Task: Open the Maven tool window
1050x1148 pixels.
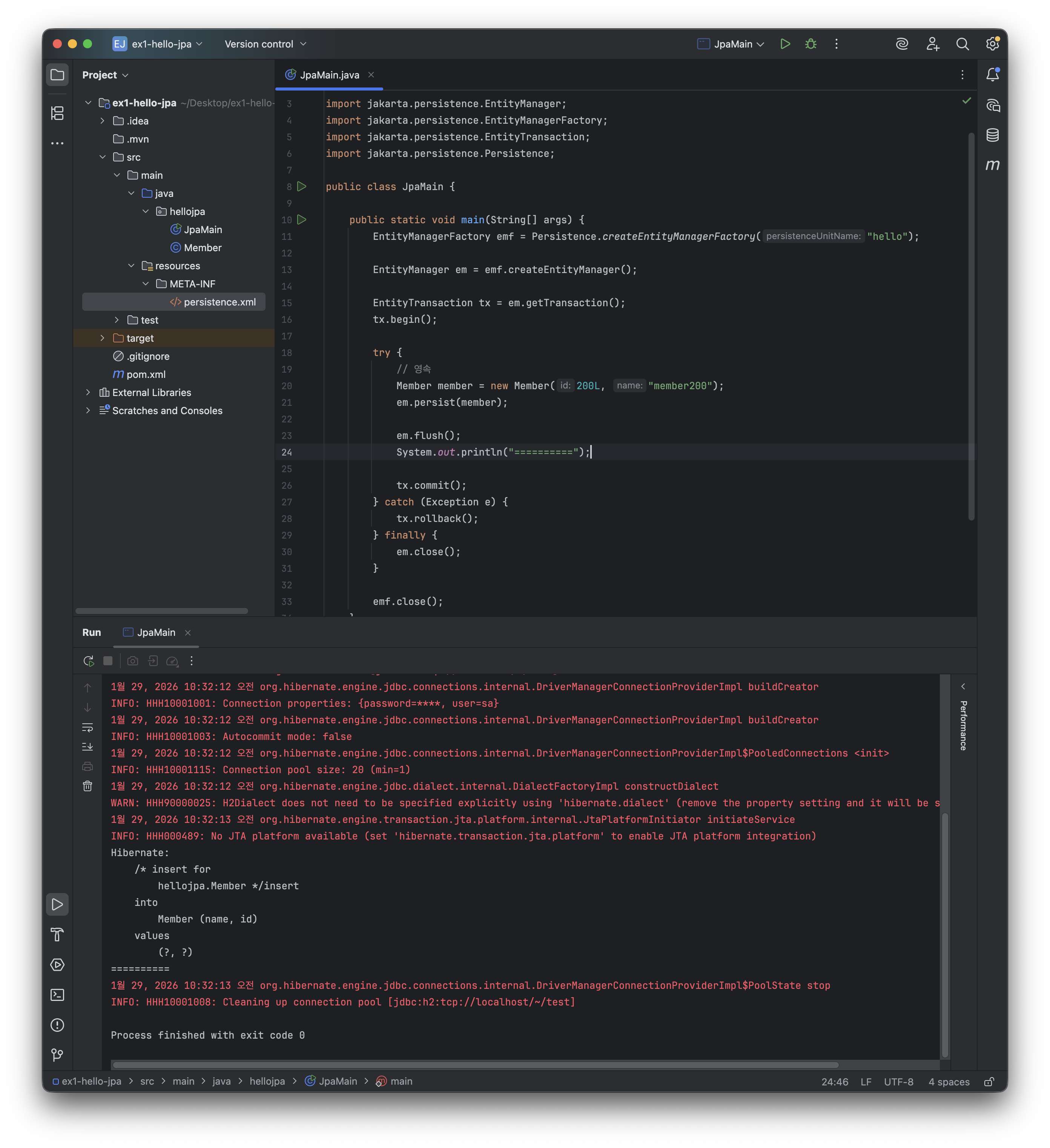Action: point(992,165)
